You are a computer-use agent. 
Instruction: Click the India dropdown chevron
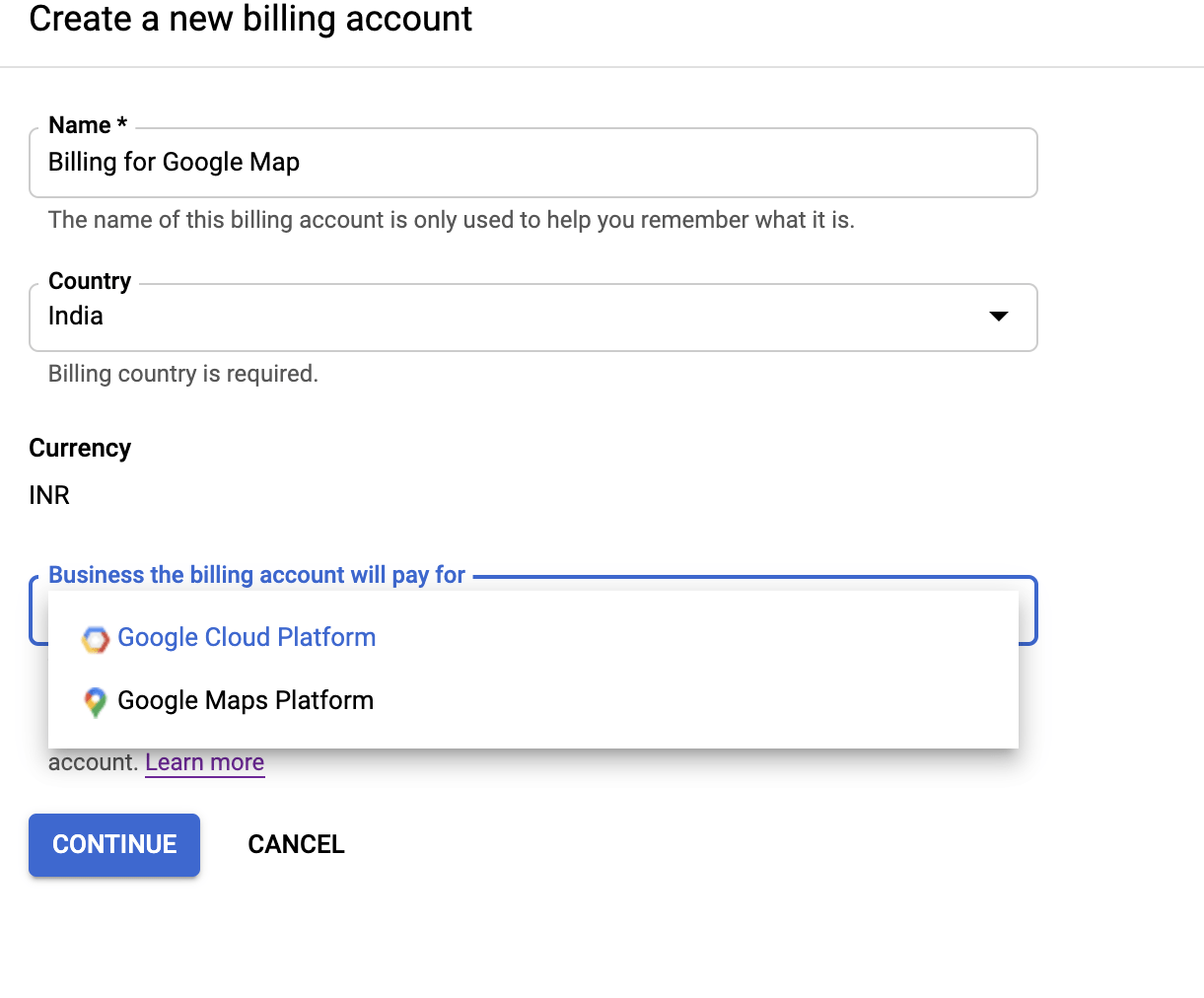coord(999,317)
